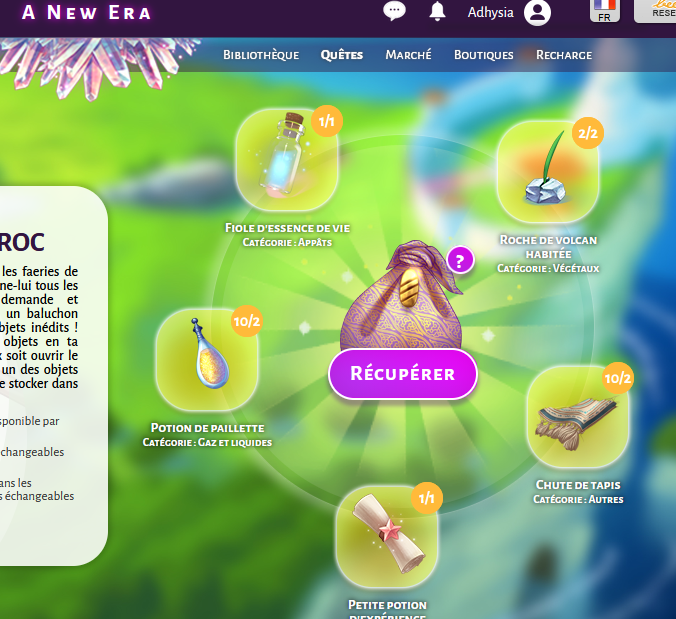This screenshot has height=619, width=676.
Task: Select the Fiole d'essence de vie item
Action: click(287, 159)
